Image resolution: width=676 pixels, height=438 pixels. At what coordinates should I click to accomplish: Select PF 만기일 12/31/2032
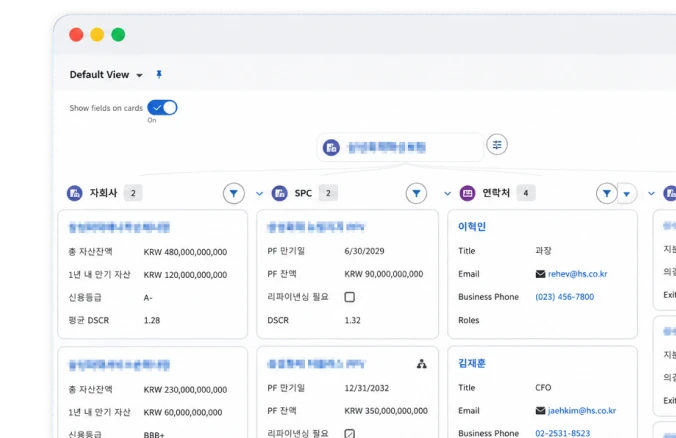click(x=366, y=388)
